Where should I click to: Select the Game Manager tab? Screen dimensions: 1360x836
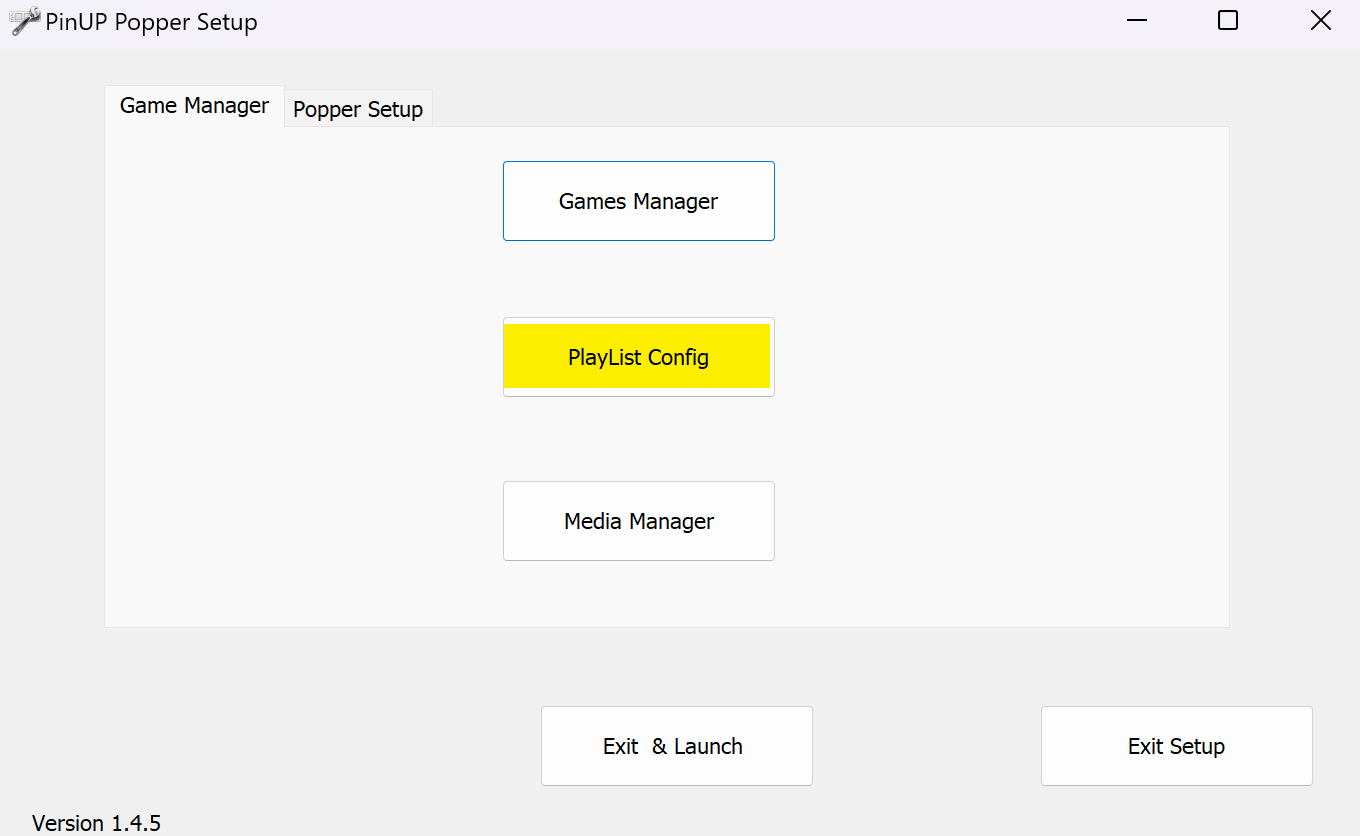point(194,106)
